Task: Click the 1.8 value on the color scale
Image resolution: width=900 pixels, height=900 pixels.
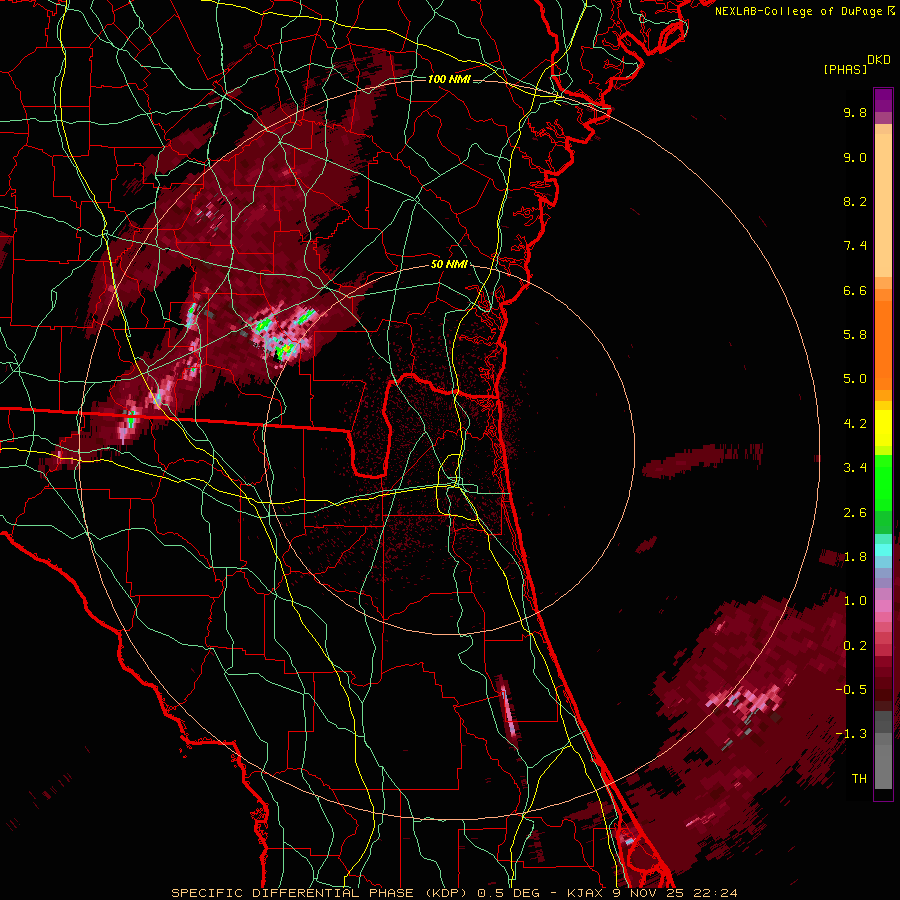Action: (855, 557)
